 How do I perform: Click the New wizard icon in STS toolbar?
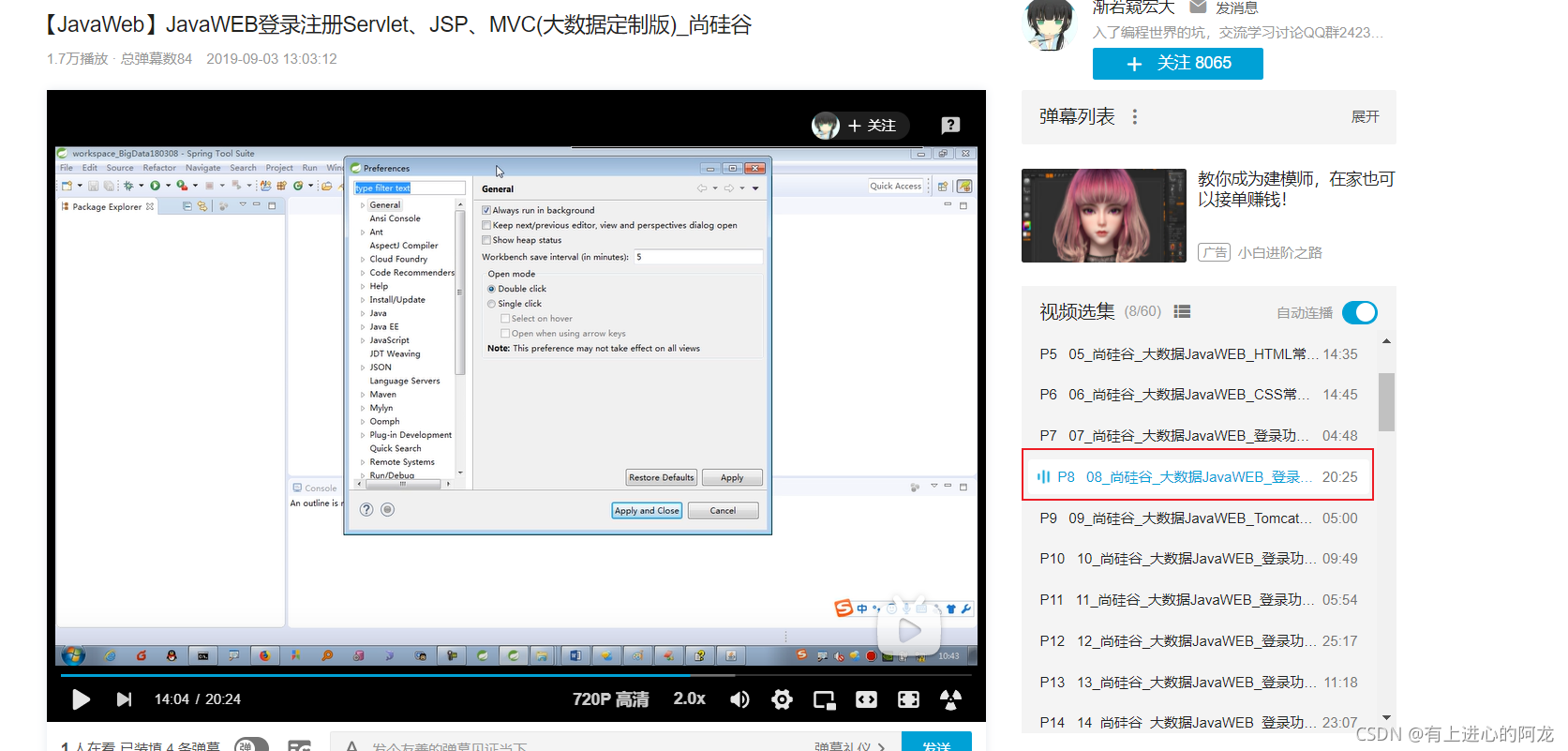click(x=67, y=186)
